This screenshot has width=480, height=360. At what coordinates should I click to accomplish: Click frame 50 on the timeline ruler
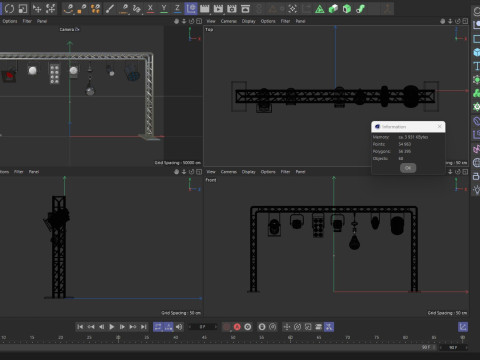(233, 338)
